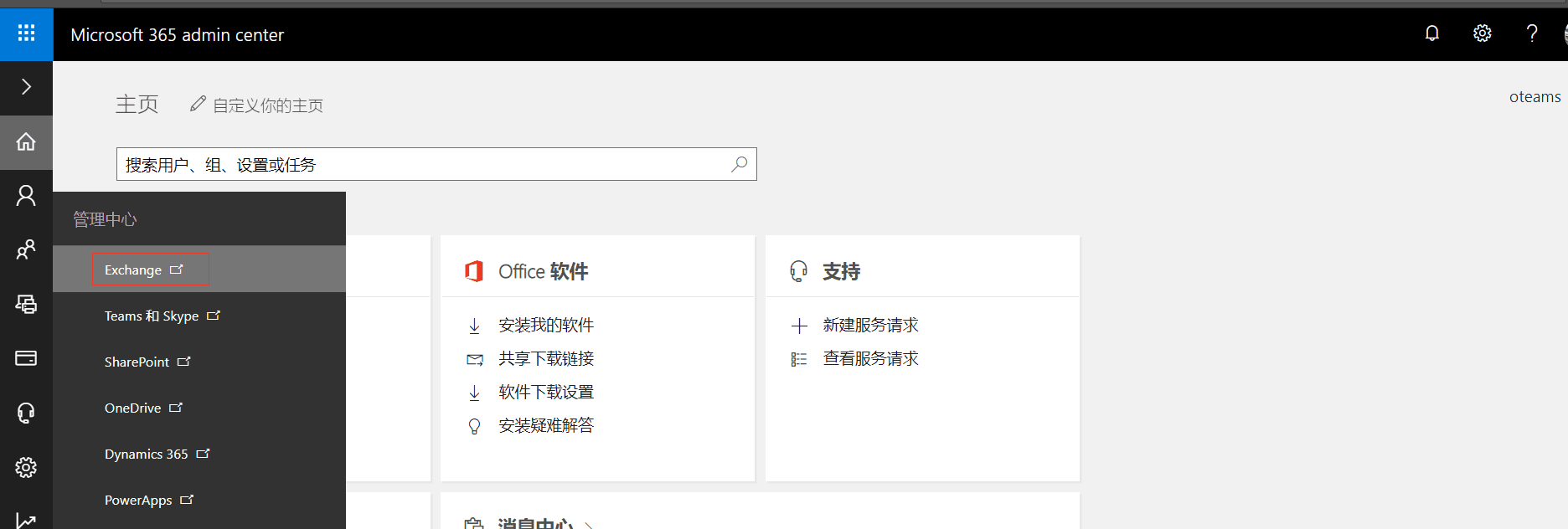This screenshot has height=529, width=1568.
Task: Click the lightbulb icon beside 安装疑难解答
Action: click(x=475, y=426)
